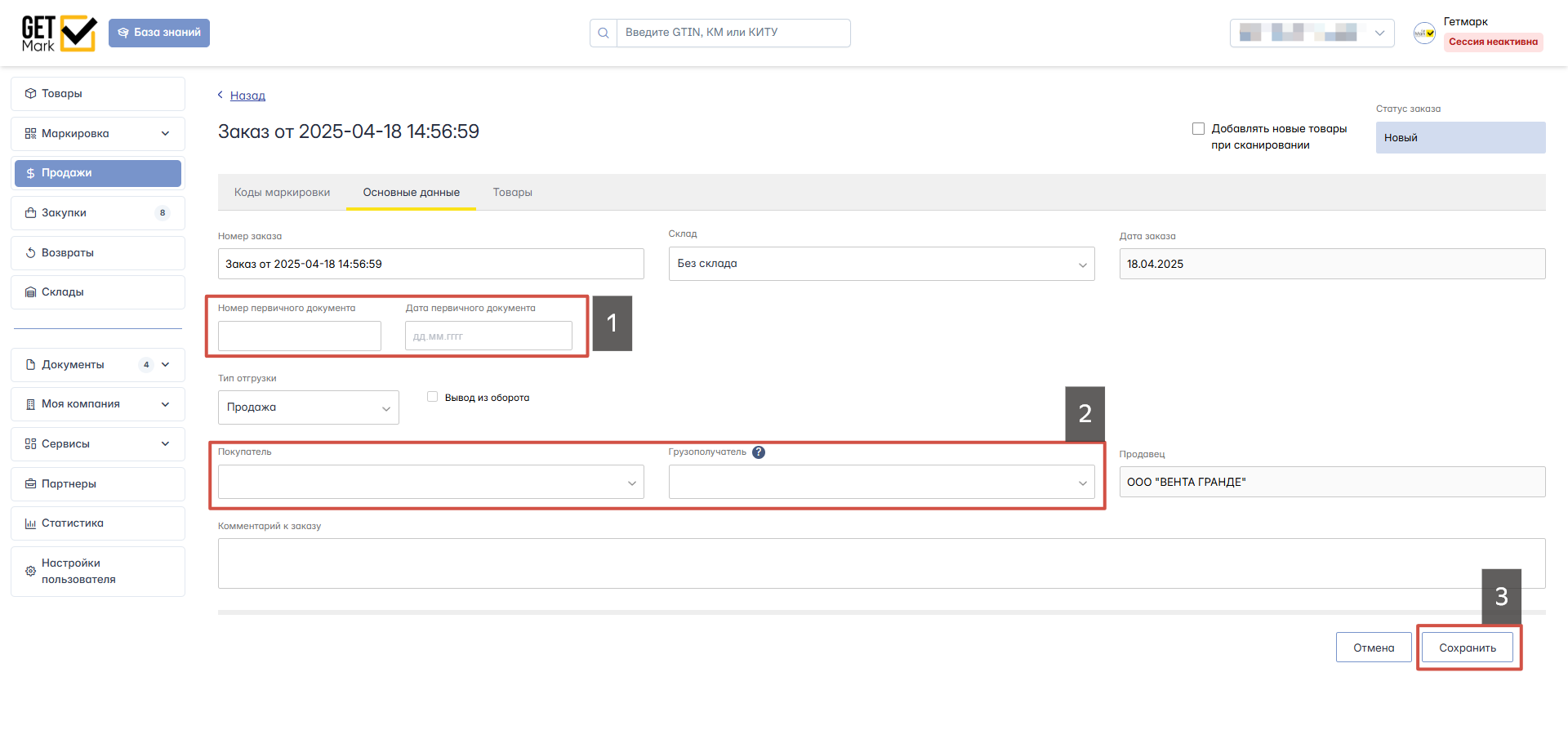Click the База знаний button
Viewport: 1568px width, 739px height.
159,33
